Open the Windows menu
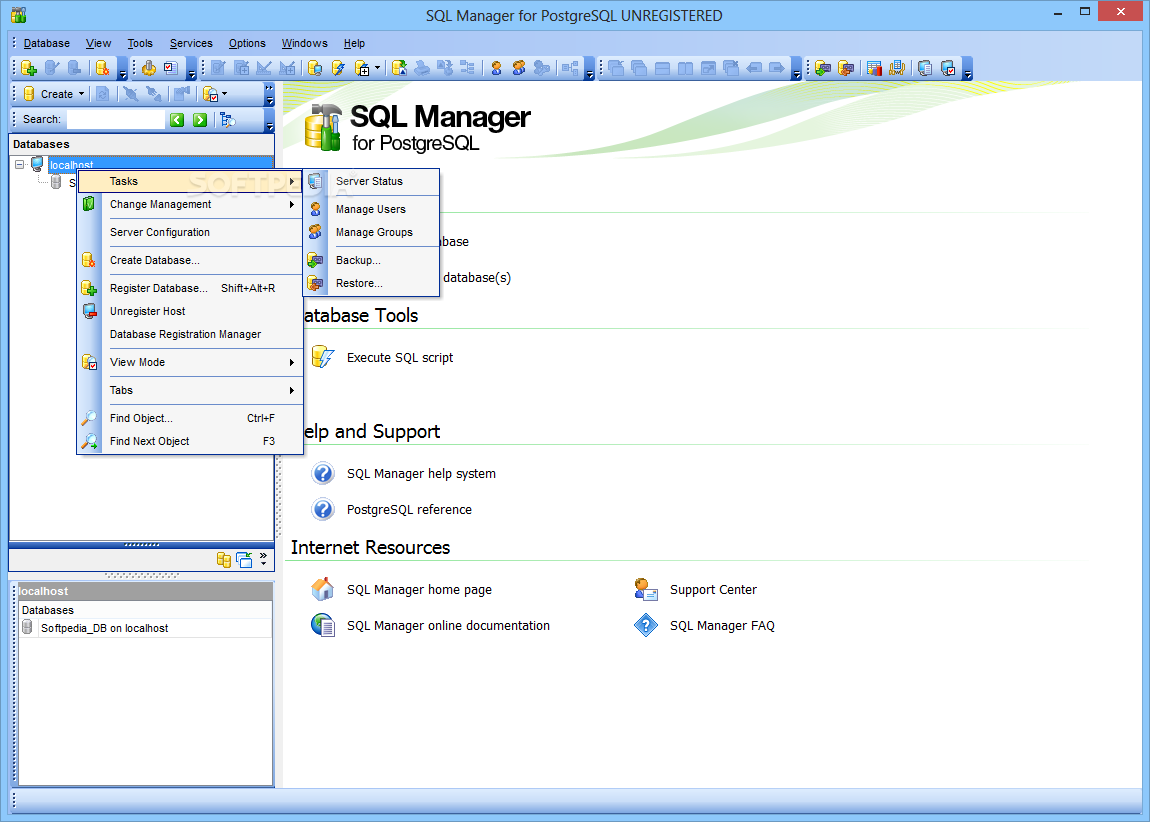The width and height of the screenshot is (1150, 822). point(304,43)
